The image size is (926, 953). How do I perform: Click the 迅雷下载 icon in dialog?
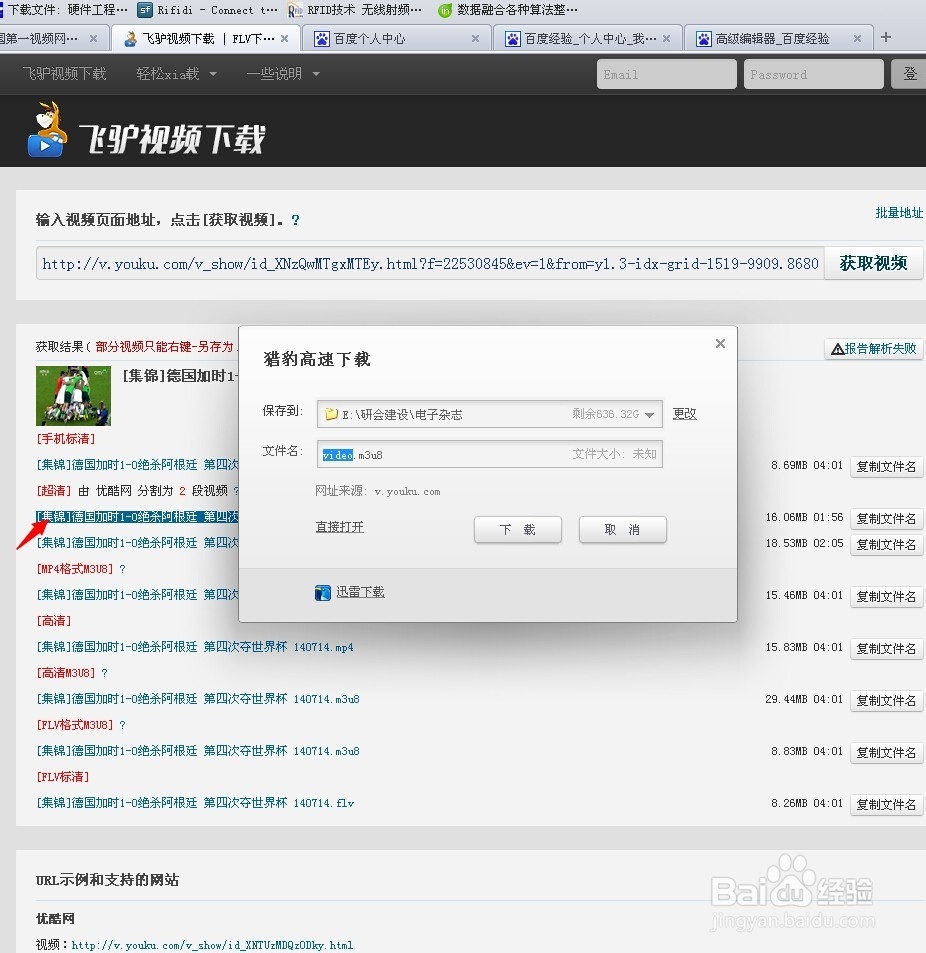click(x=323, y=593)
